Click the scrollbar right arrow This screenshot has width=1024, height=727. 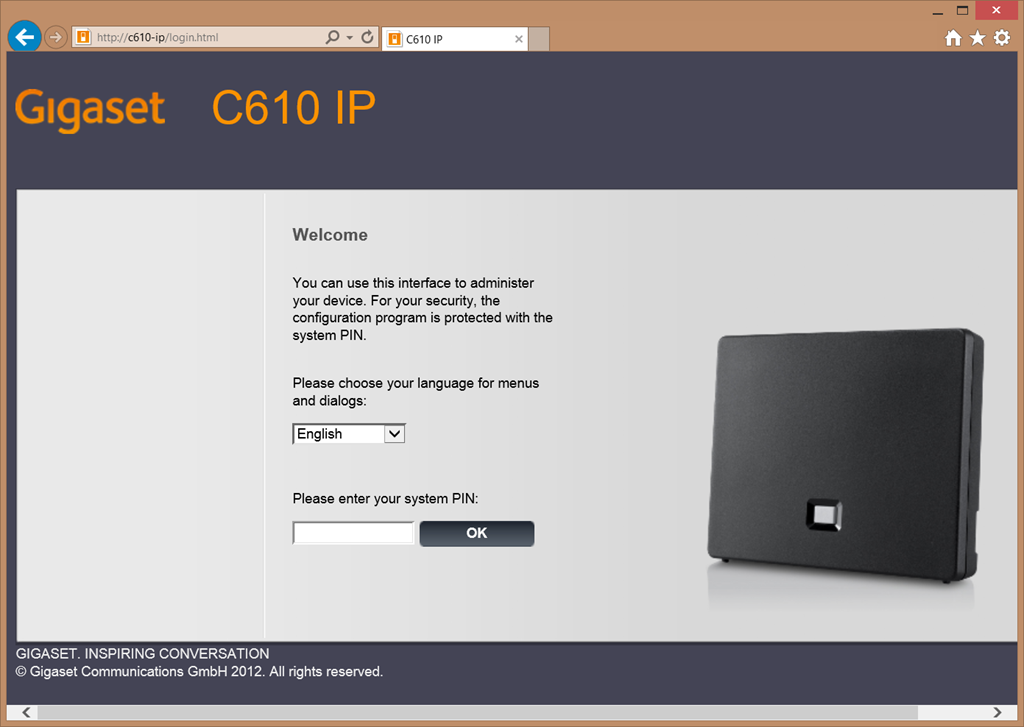(997, 712)
